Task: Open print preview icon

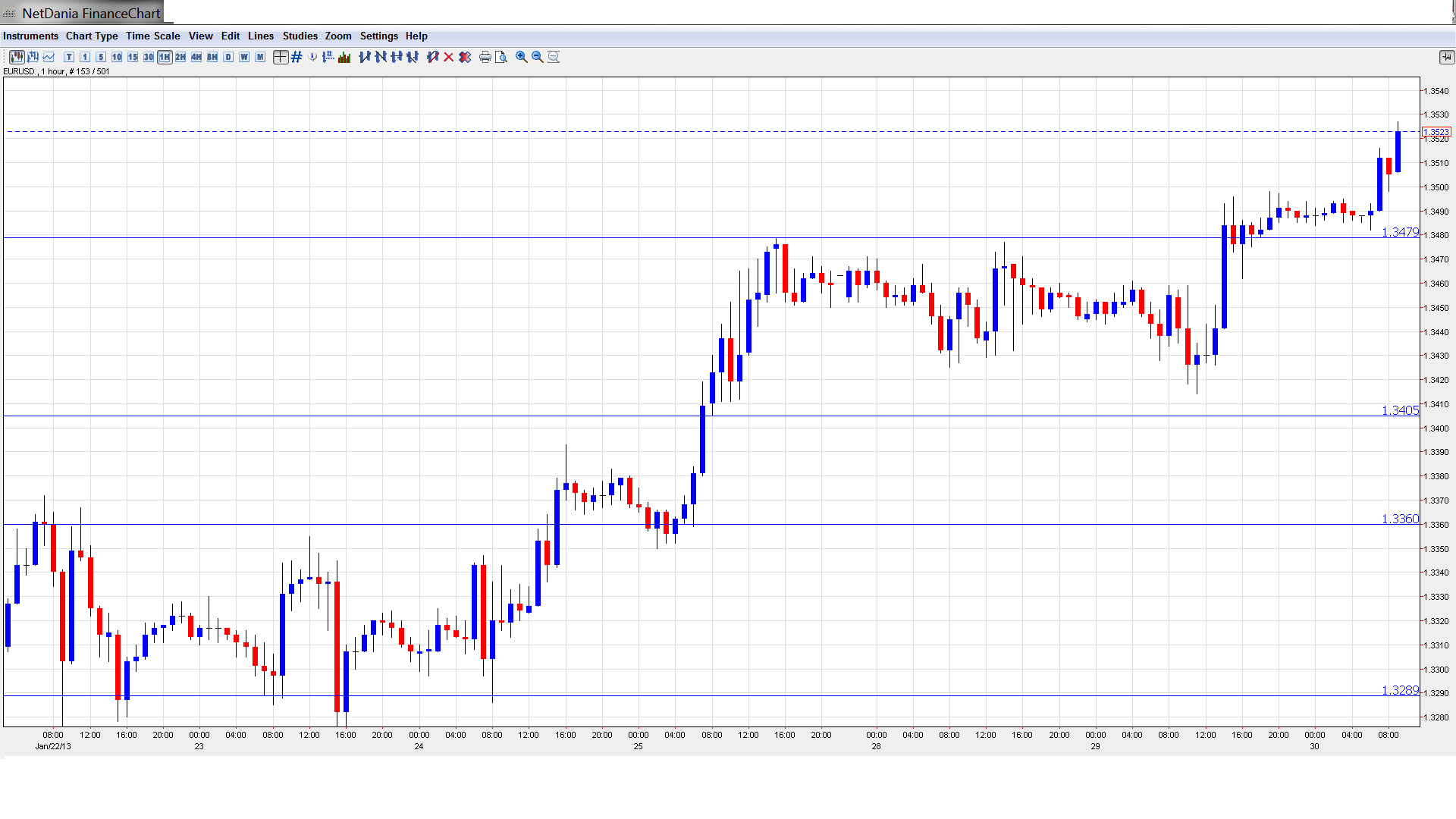Action: pos(501,57)
